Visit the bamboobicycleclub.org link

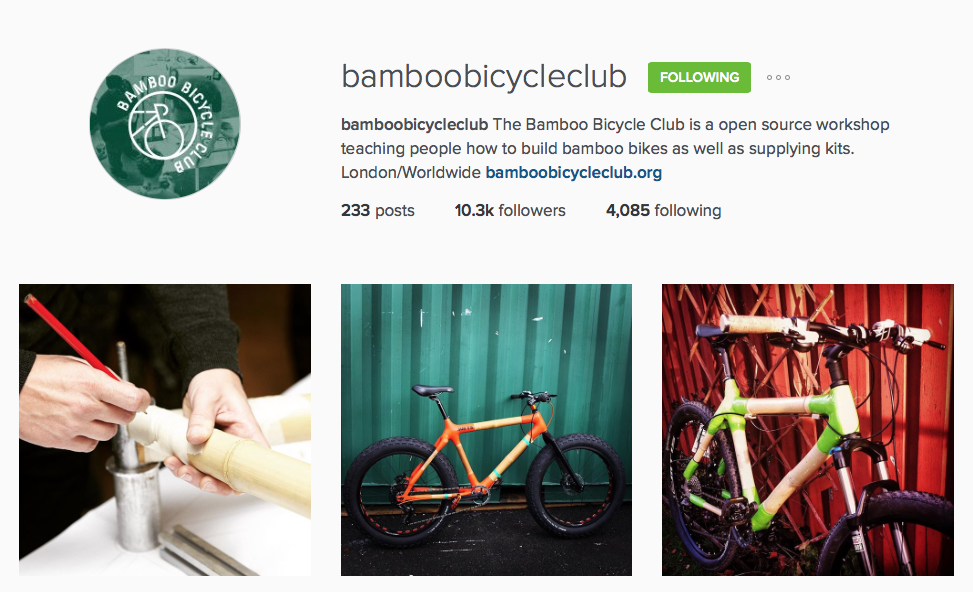click(573, 173)
